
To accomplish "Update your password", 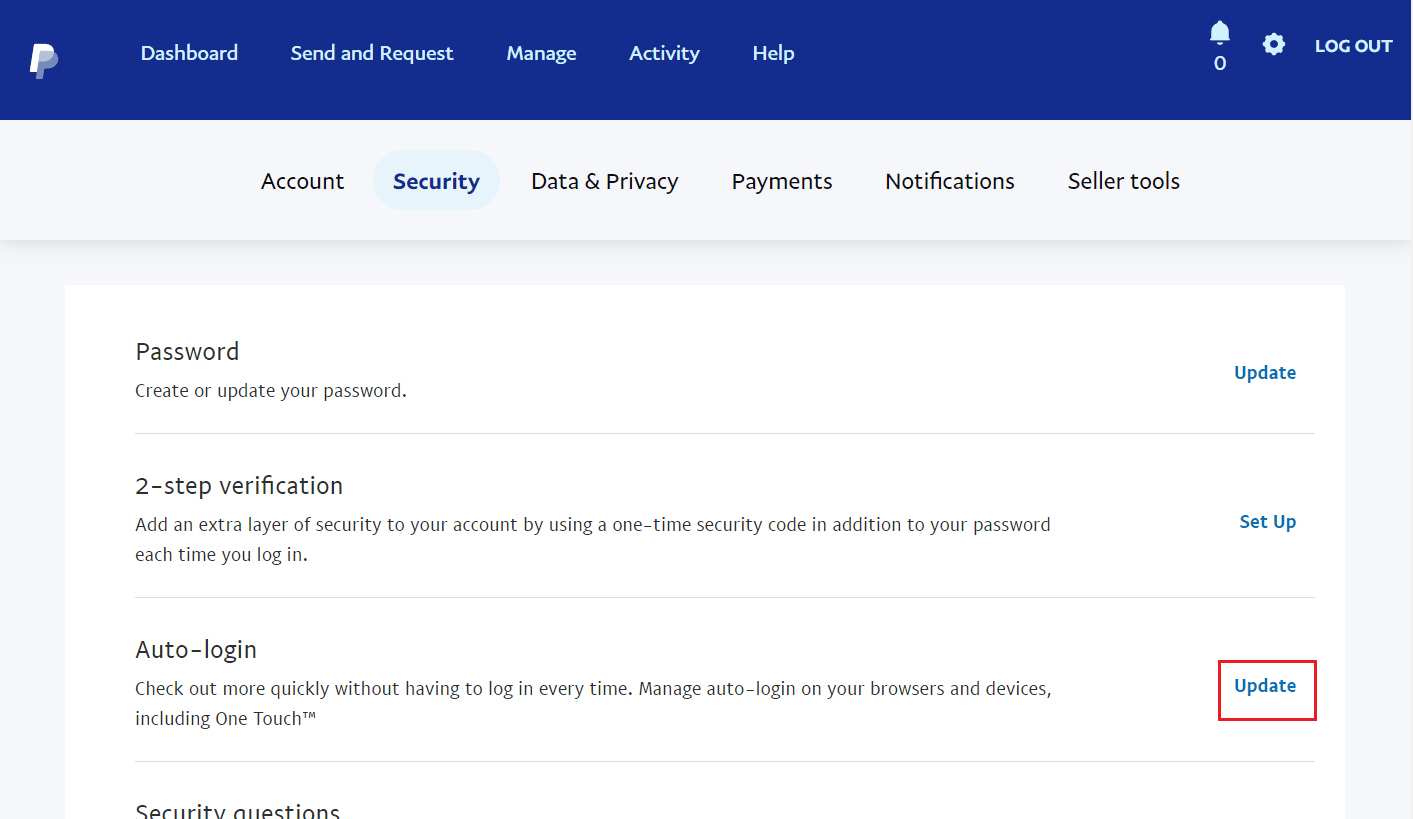I will pos(1265,372).
